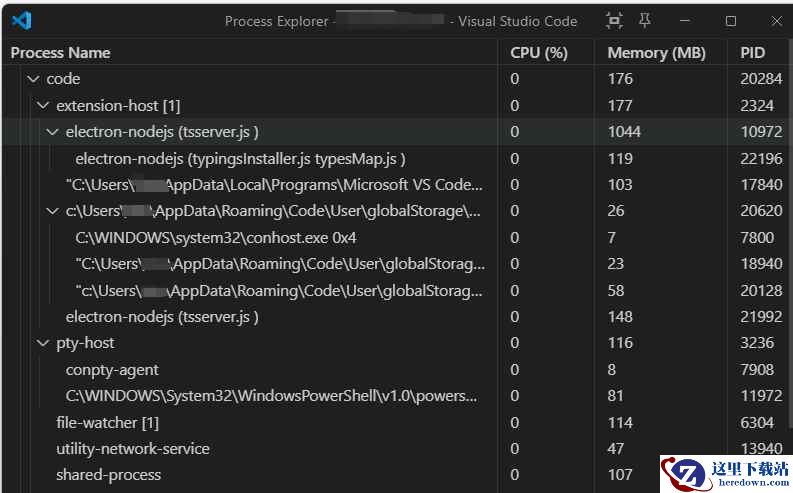793x493 pixels.
Task: Close the Process Explorer window
Action: (x=776, y=21)
